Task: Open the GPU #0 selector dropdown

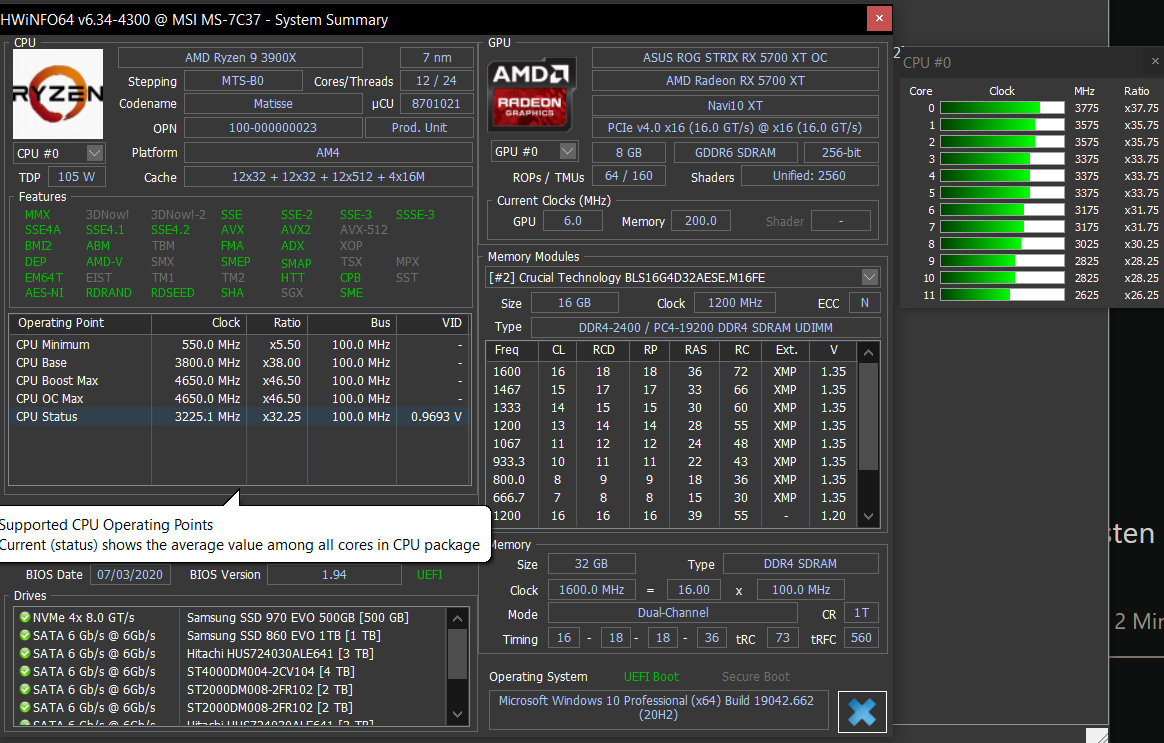Action: tap(568, 151)
